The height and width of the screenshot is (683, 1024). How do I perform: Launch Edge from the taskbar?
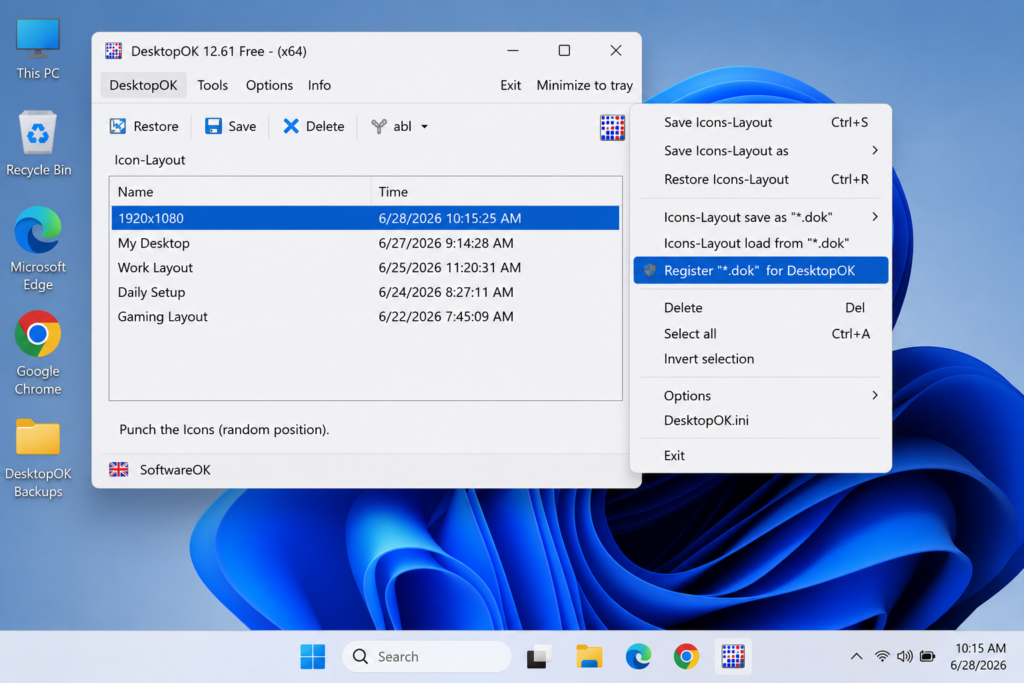638,656
